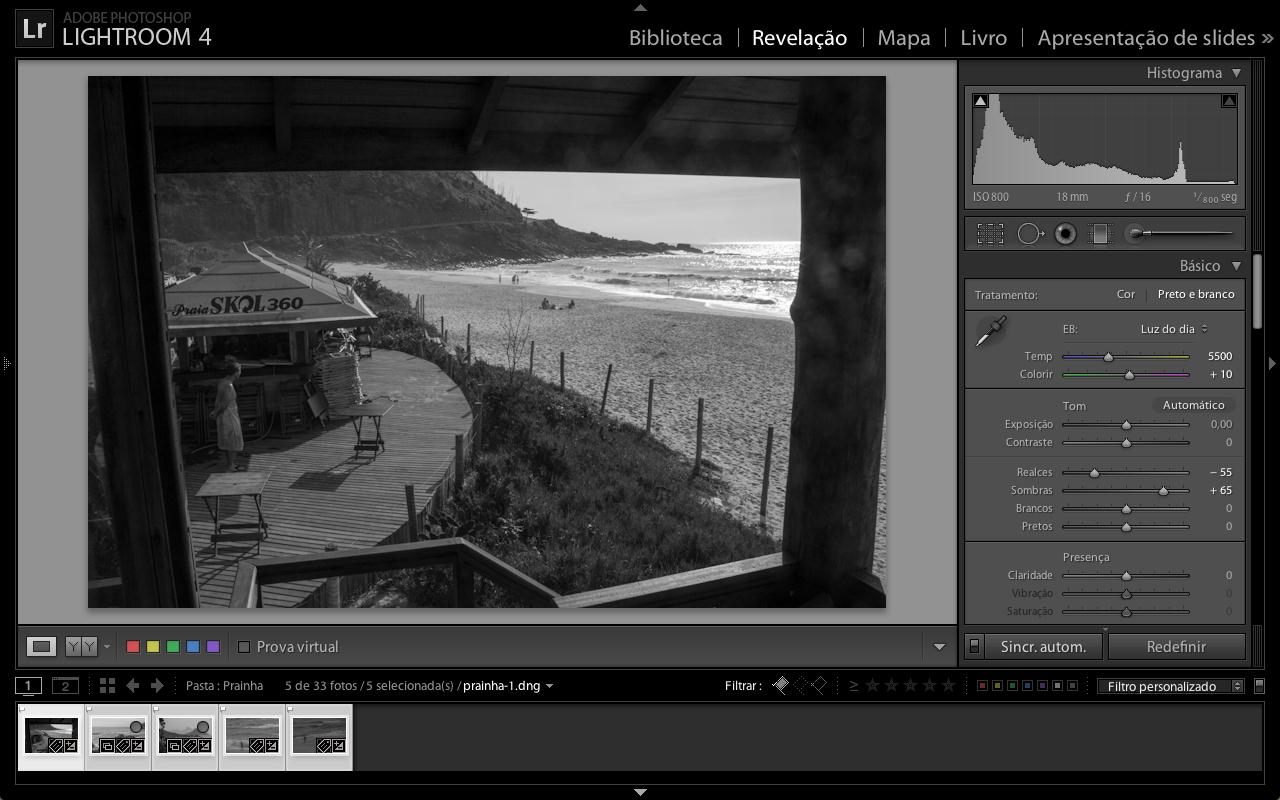
Task: Click the main window display button 1
Action: coord(28,686)
